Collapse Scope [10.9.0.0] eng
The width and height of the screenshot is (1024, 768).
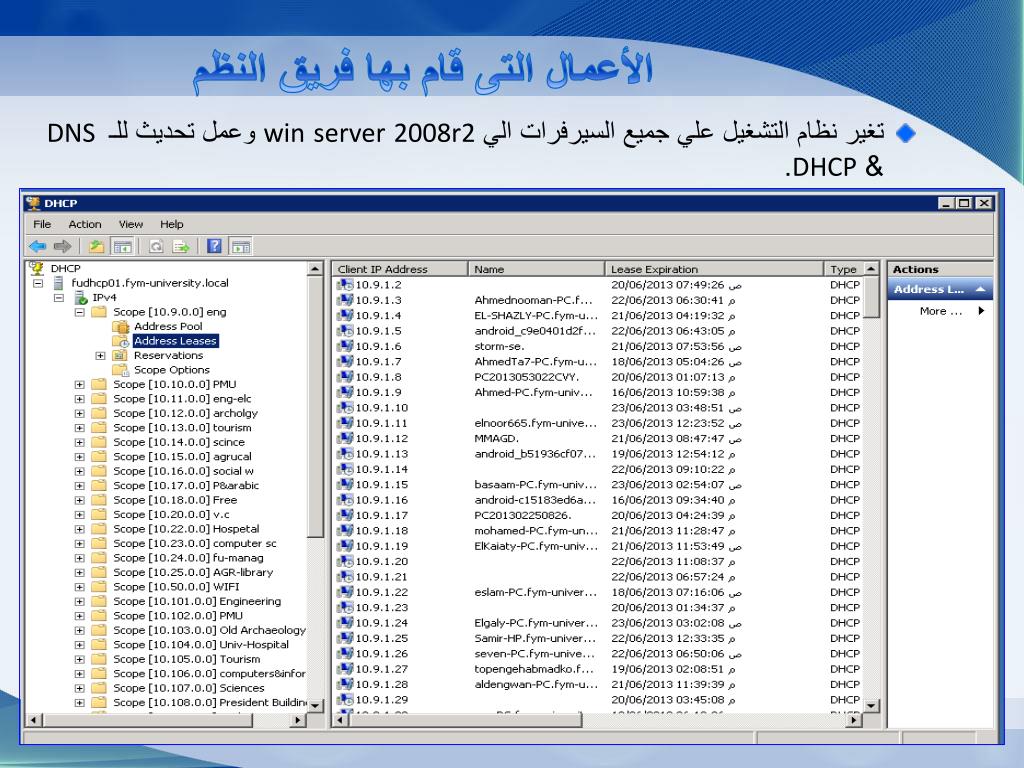click(79, 312)
